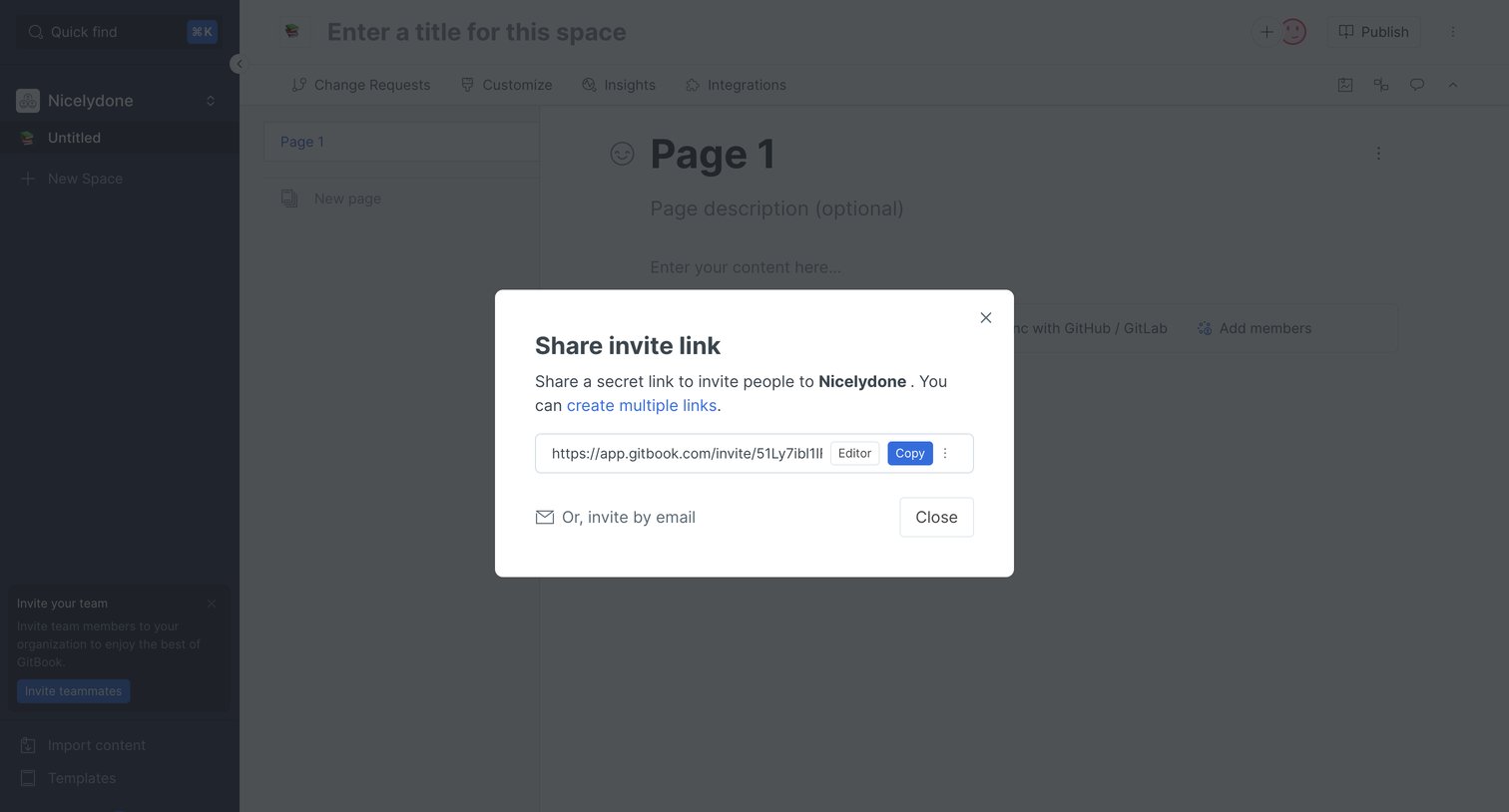
Task: Open Quick find search
Action: coord(120,32)
